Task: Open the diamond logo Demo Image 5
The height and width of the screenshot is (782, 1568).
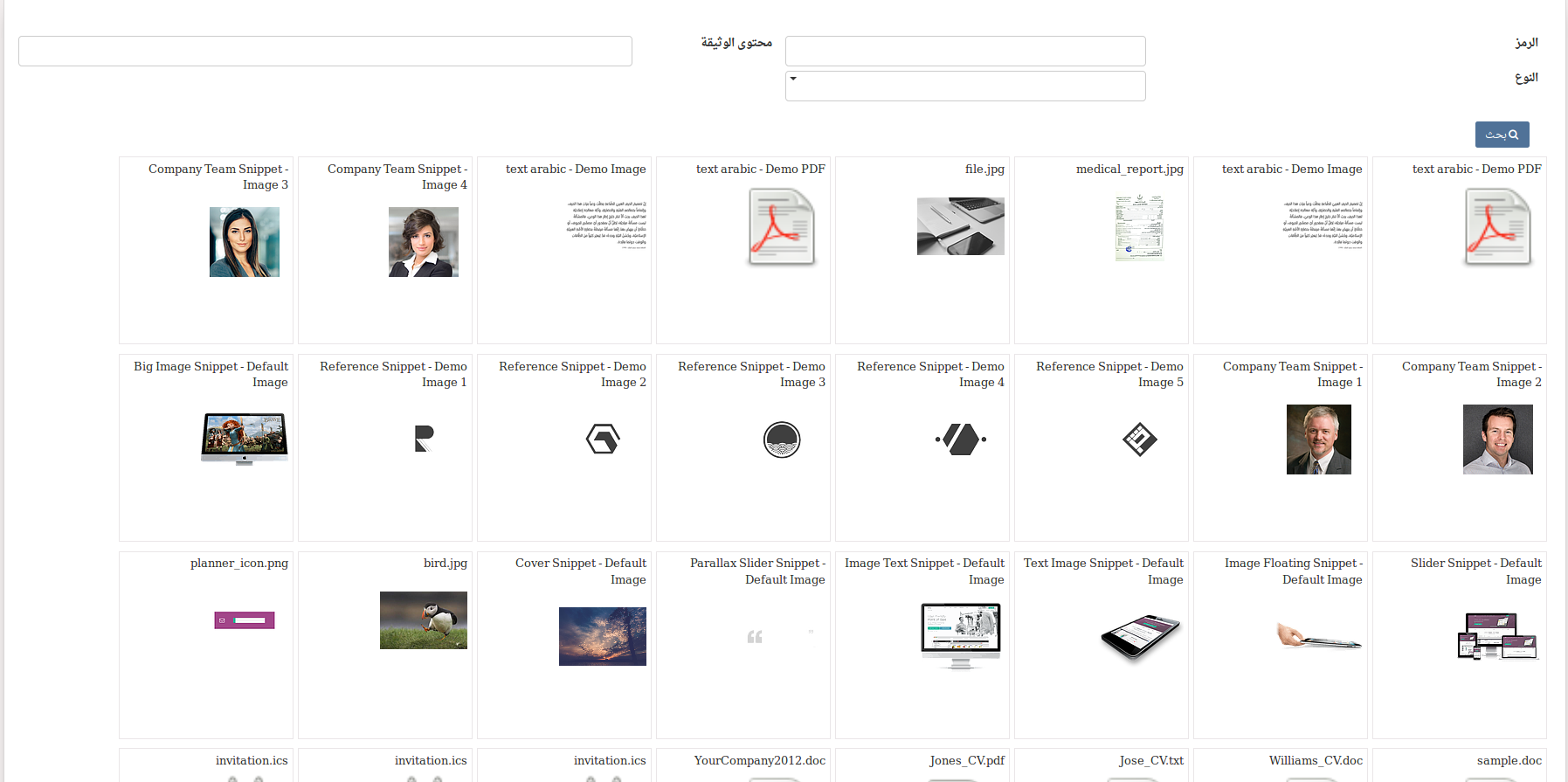Action: point(1140,439)
